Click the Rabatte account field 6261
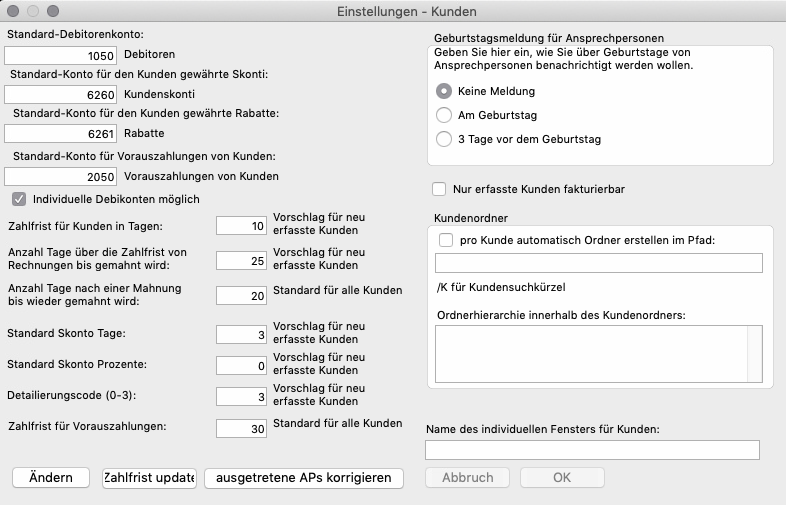This screenshot has height=505, width=786. point(61,133)
